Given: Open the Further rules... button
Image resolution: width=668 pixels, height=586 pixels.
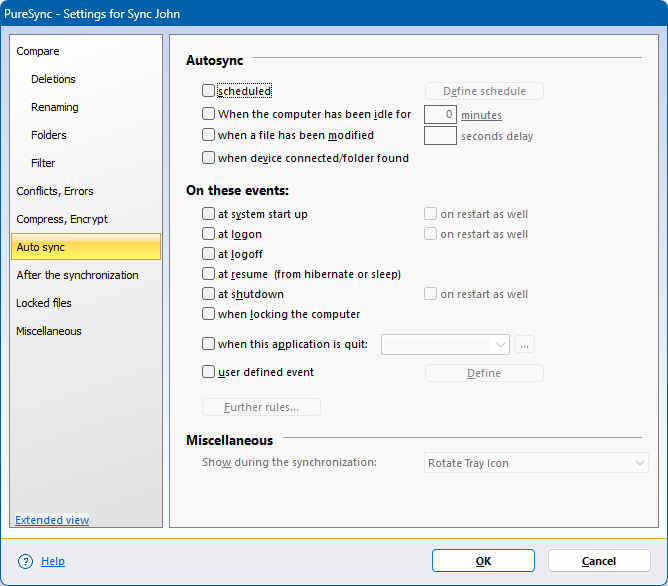Looking at the screenshot, I should (x=261, y=407).
